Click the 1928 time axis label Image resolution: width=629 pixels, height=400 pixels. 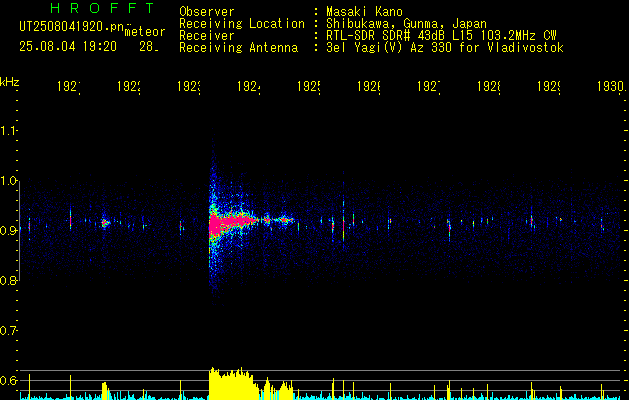(489, 87)
